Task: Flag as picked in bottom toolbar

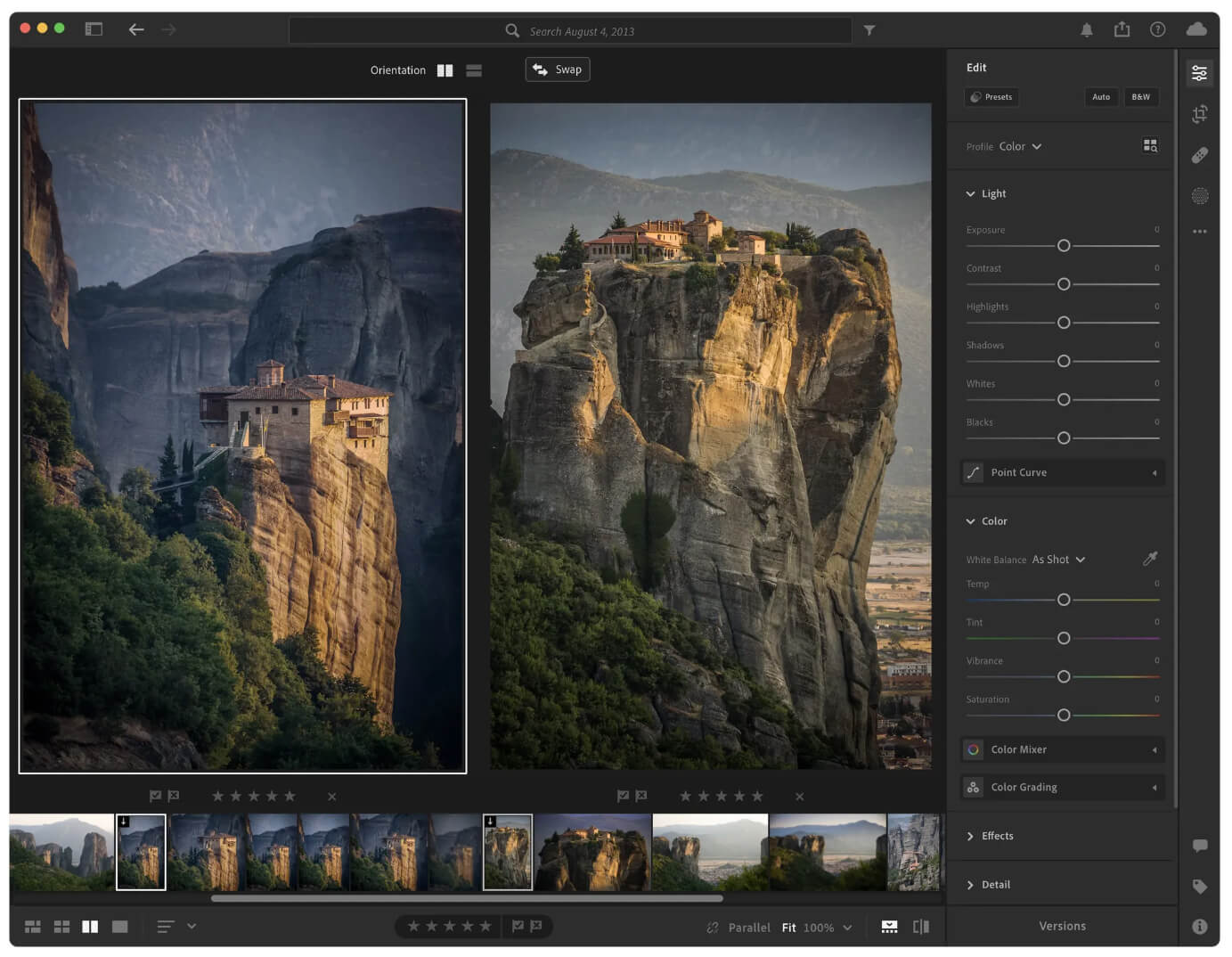Action: (x=518, y=927)
